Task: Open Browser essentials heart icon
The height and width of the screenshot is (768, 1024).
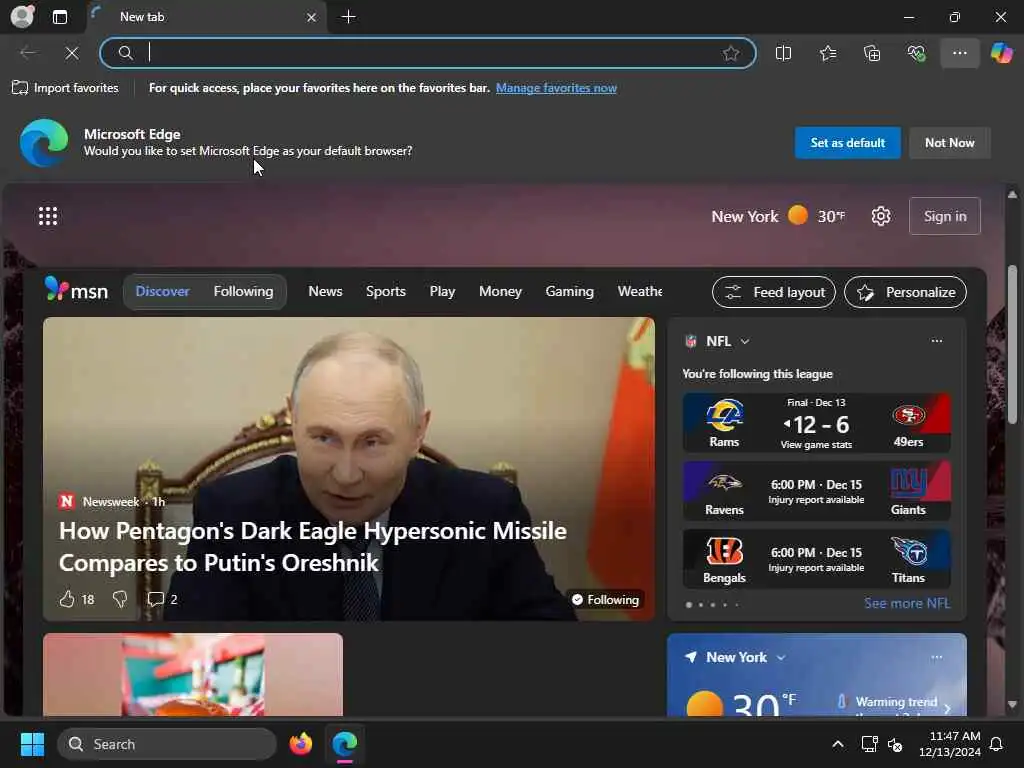Action: [916, 53]
